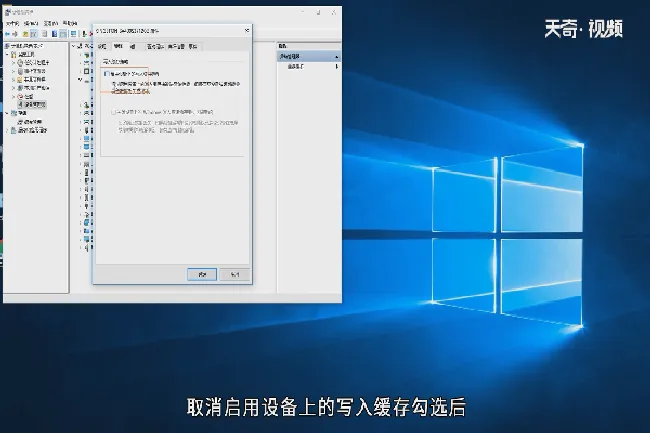Viewport: 650px width, 433px height.
Task: Expand the Services and Applications node
Action: click(x=7, y=130)
